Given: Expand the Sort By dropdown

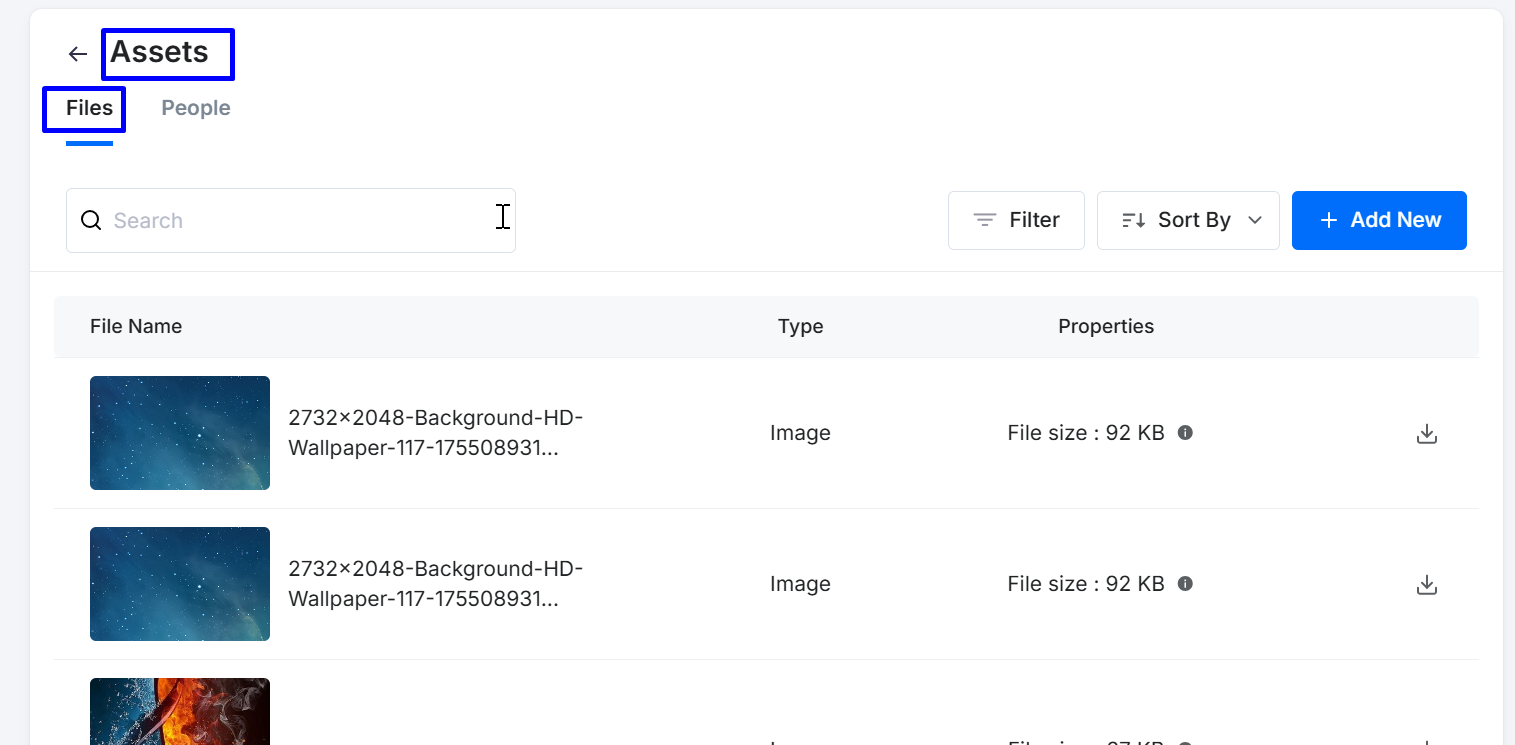Looking at the screenshot, I should [1188, 220].
